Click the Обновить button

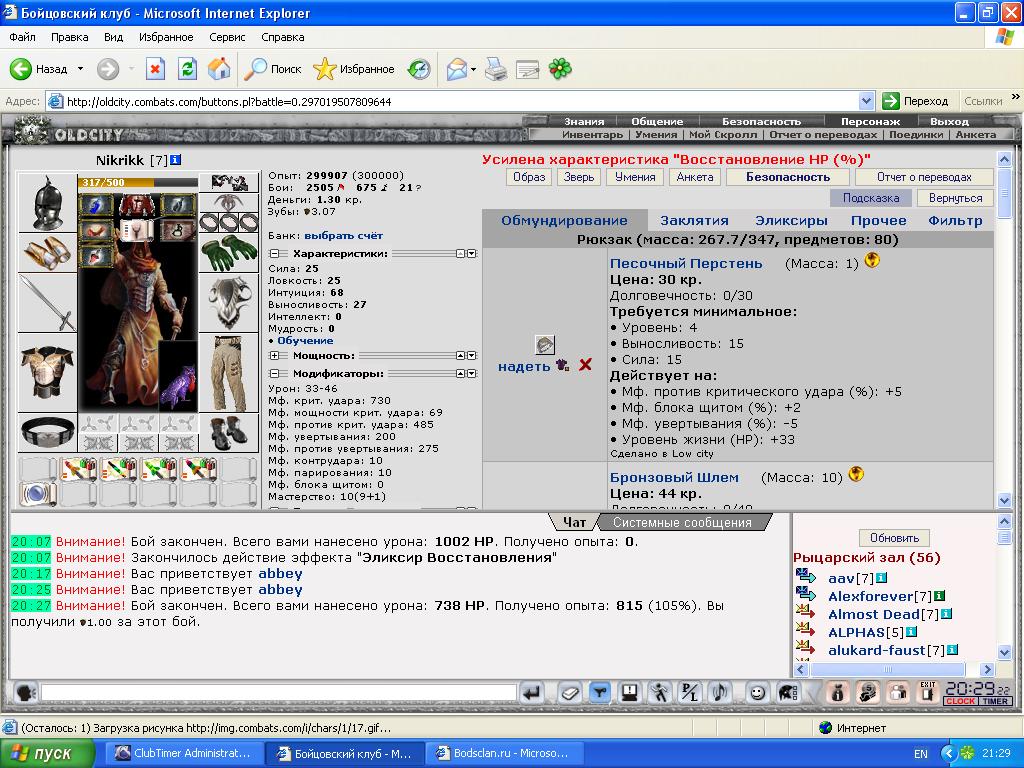coord(894,538)
